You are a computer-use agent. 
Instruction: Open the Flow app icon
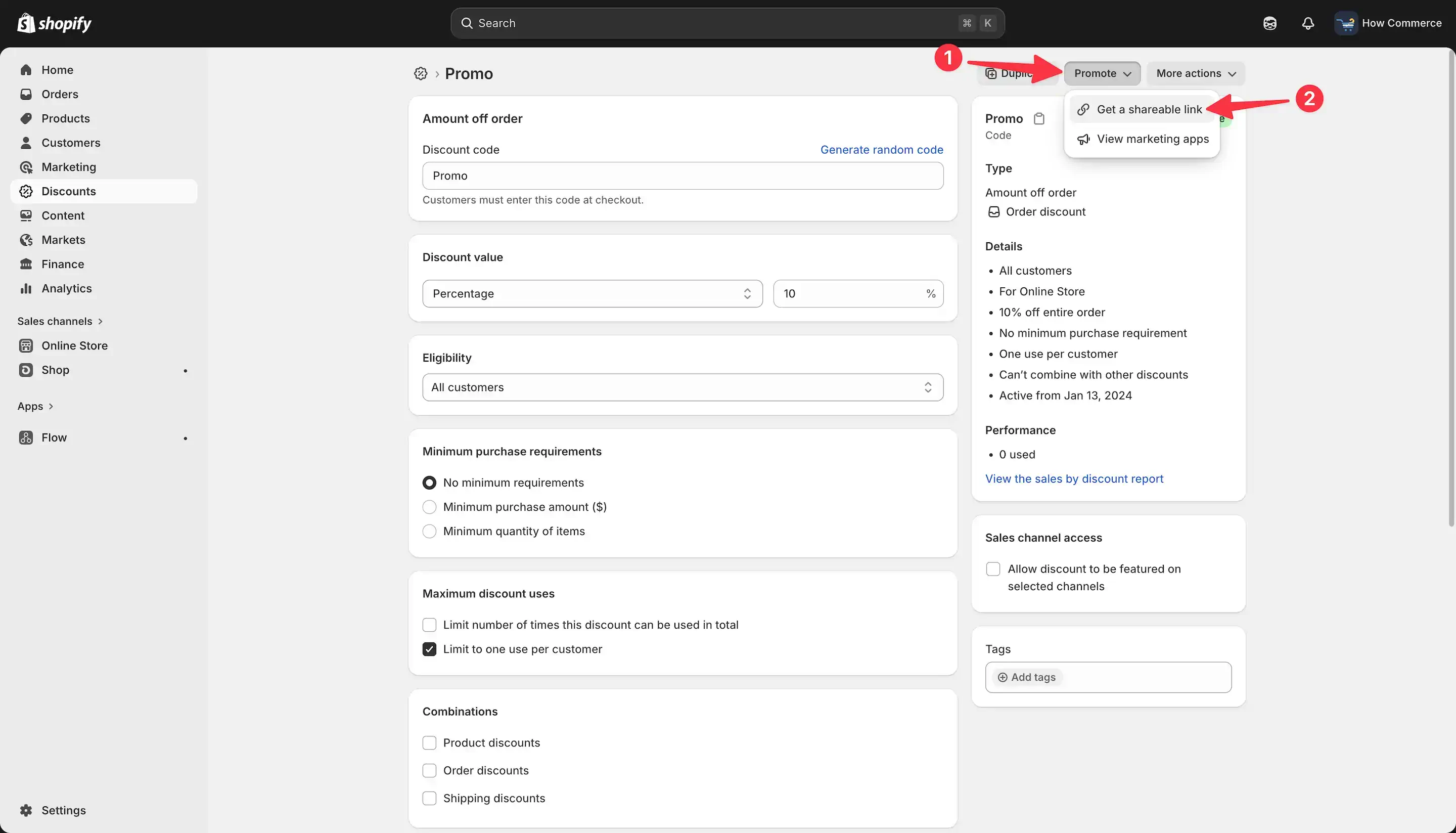pyautogui.click(x=26, y=437)
